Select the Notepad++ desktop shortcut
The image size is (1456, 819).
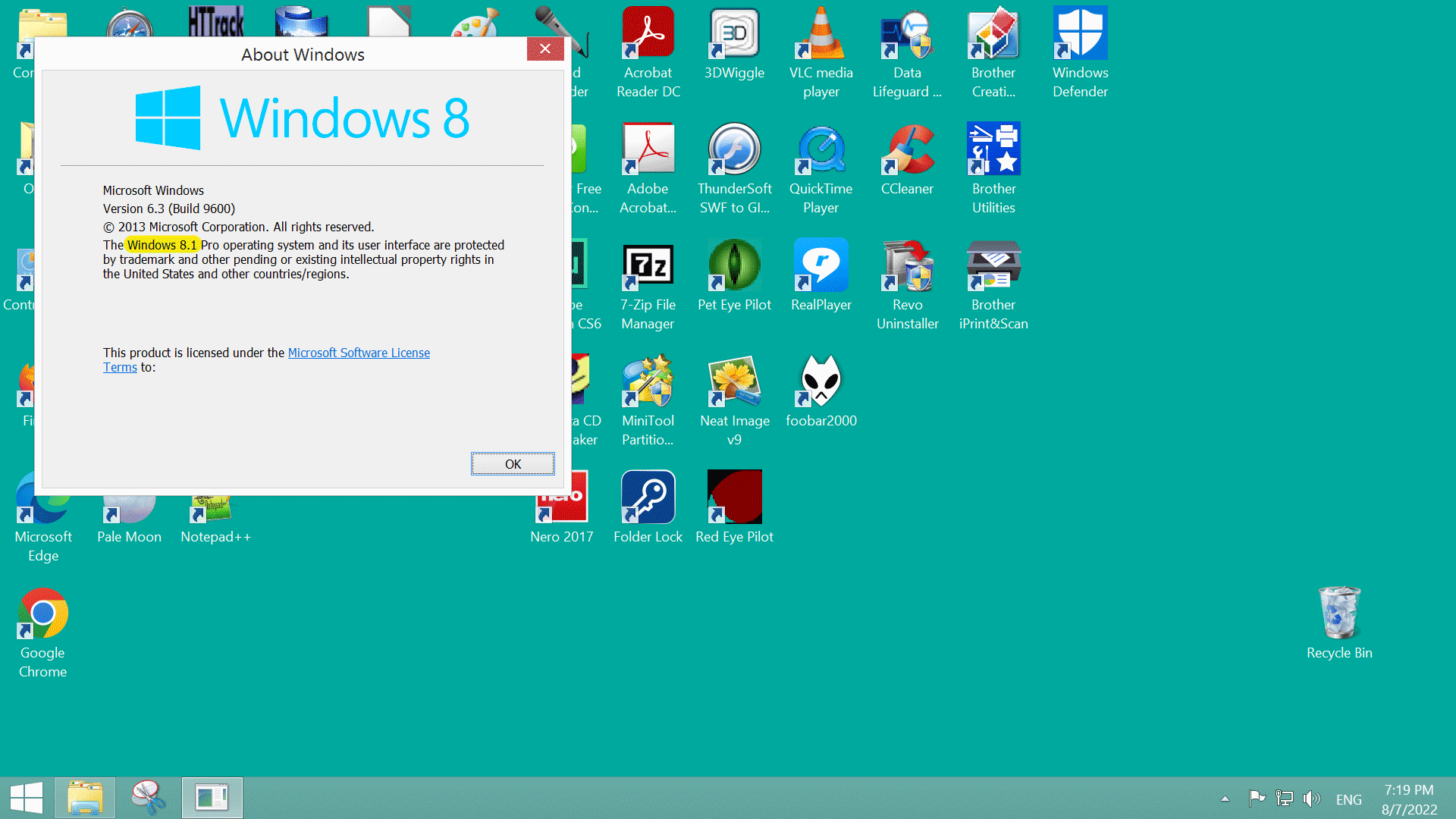pos(215,518)
